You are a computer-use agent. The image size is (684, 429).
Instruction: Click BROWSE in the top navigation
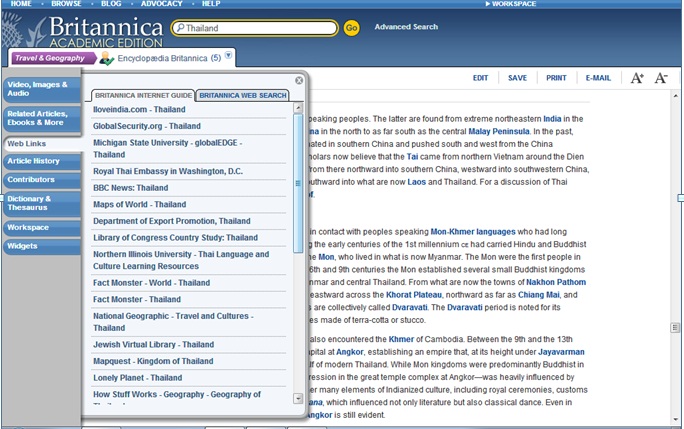click(x=66, y=3)
